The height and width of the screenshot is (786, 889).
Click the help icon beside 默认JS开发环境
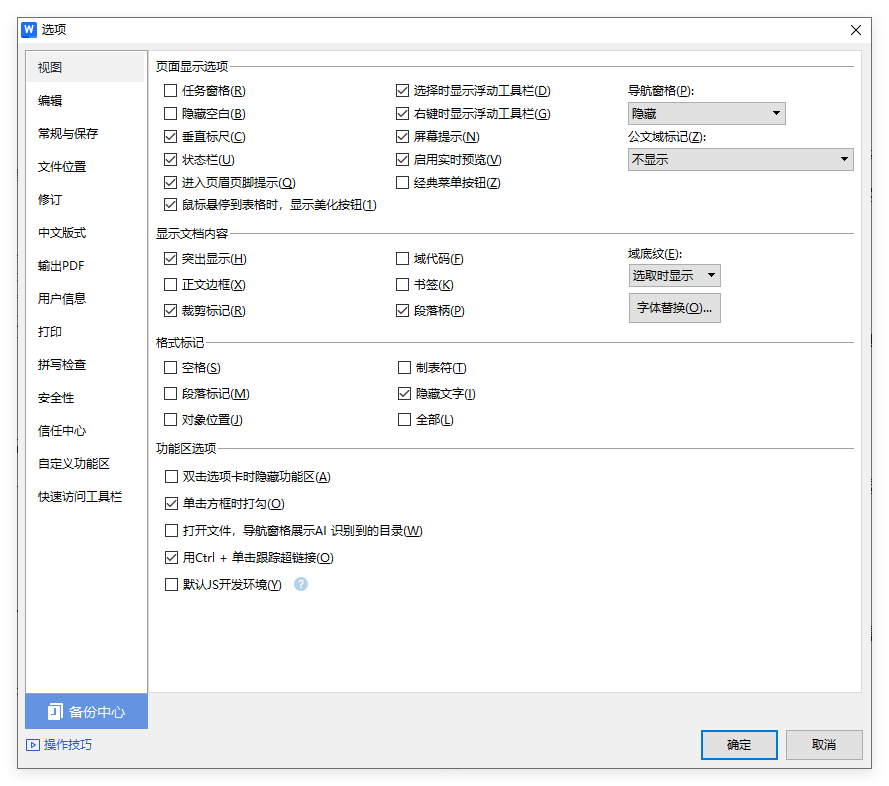[301, 584]
